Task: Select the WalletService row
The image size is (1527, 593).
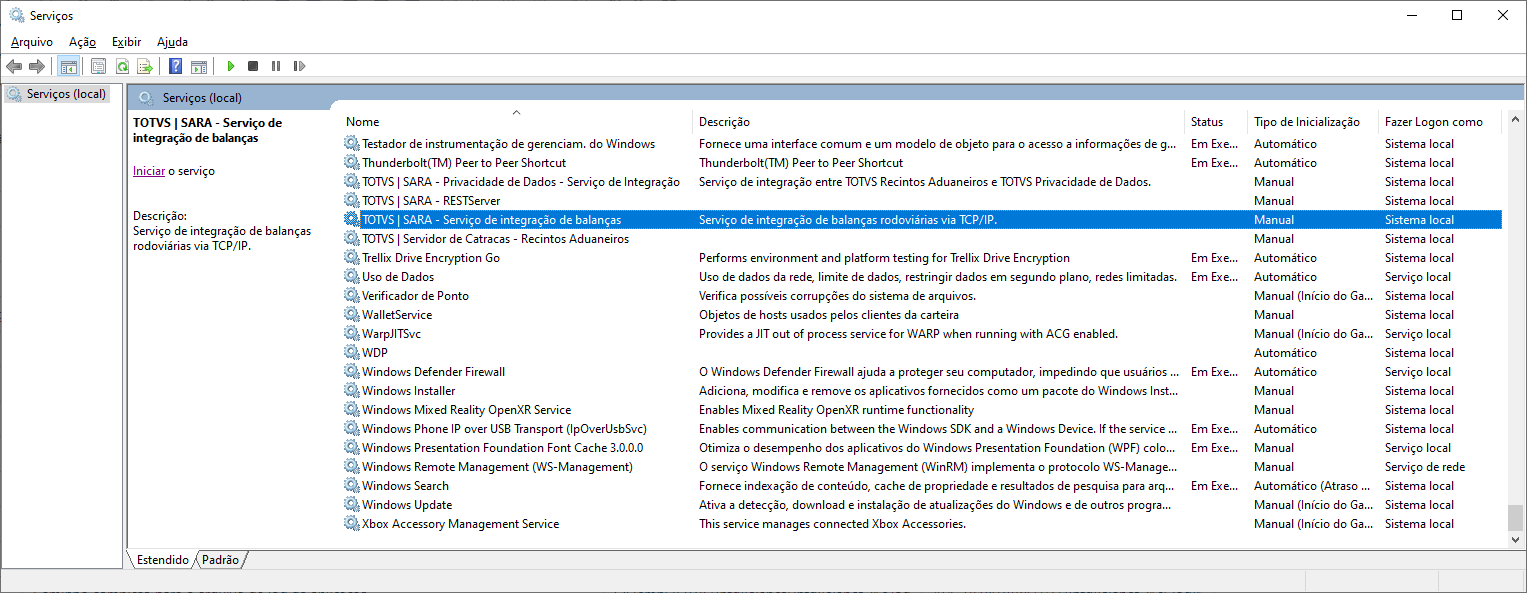Action: [x=921, y=315]
